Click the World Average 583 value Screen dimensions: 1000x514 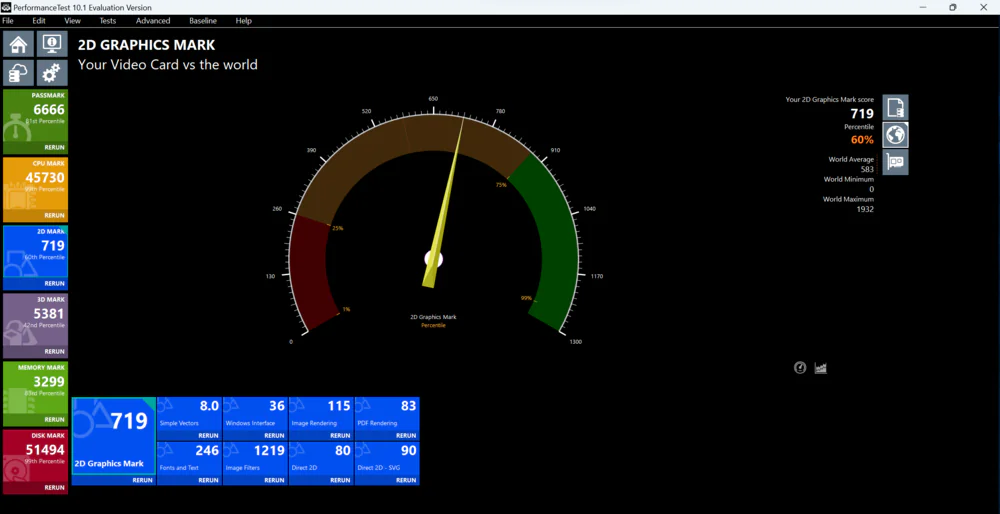click(x=867, y=169)
